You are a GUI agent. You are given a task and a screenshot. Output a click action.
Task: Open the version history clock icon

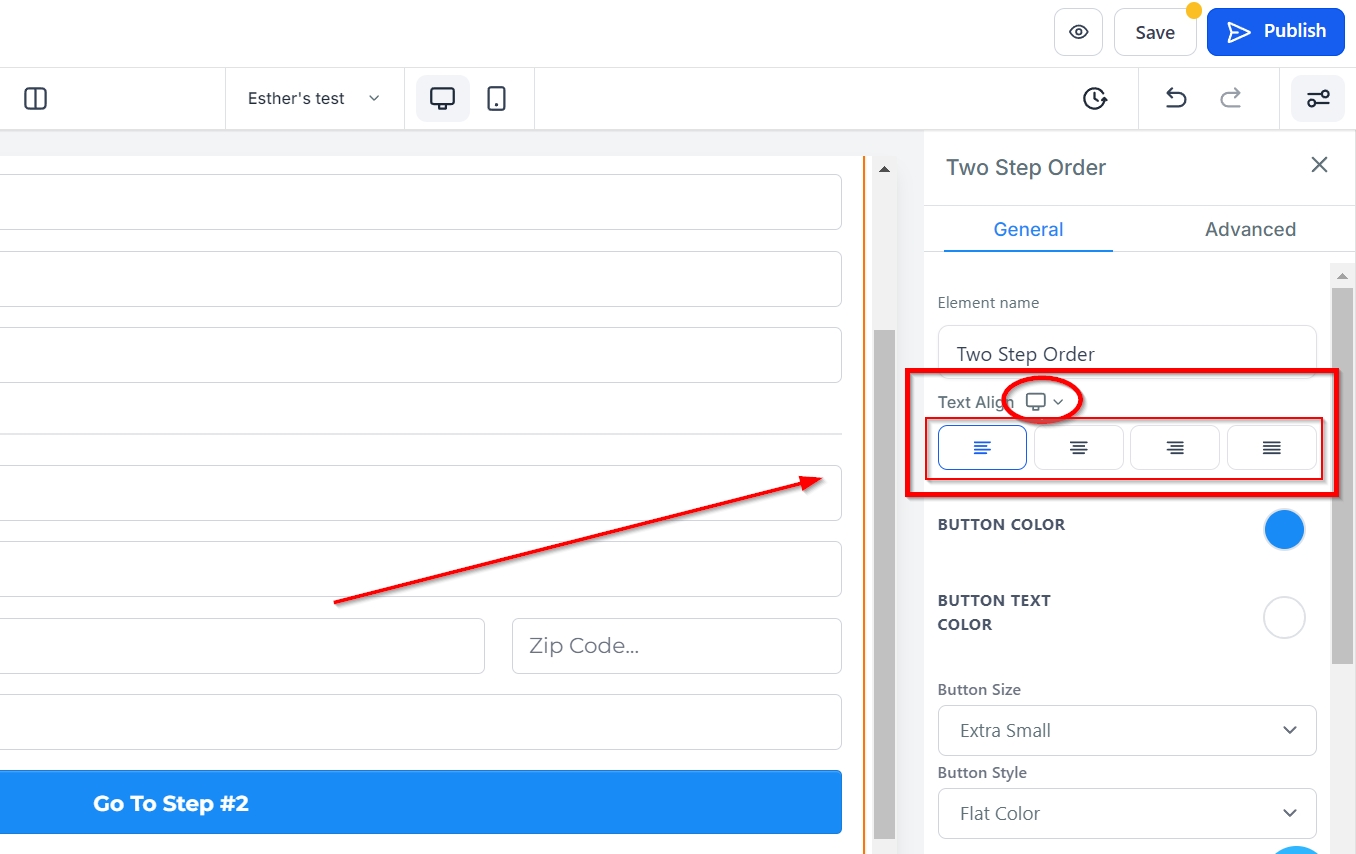[1095, 98]
